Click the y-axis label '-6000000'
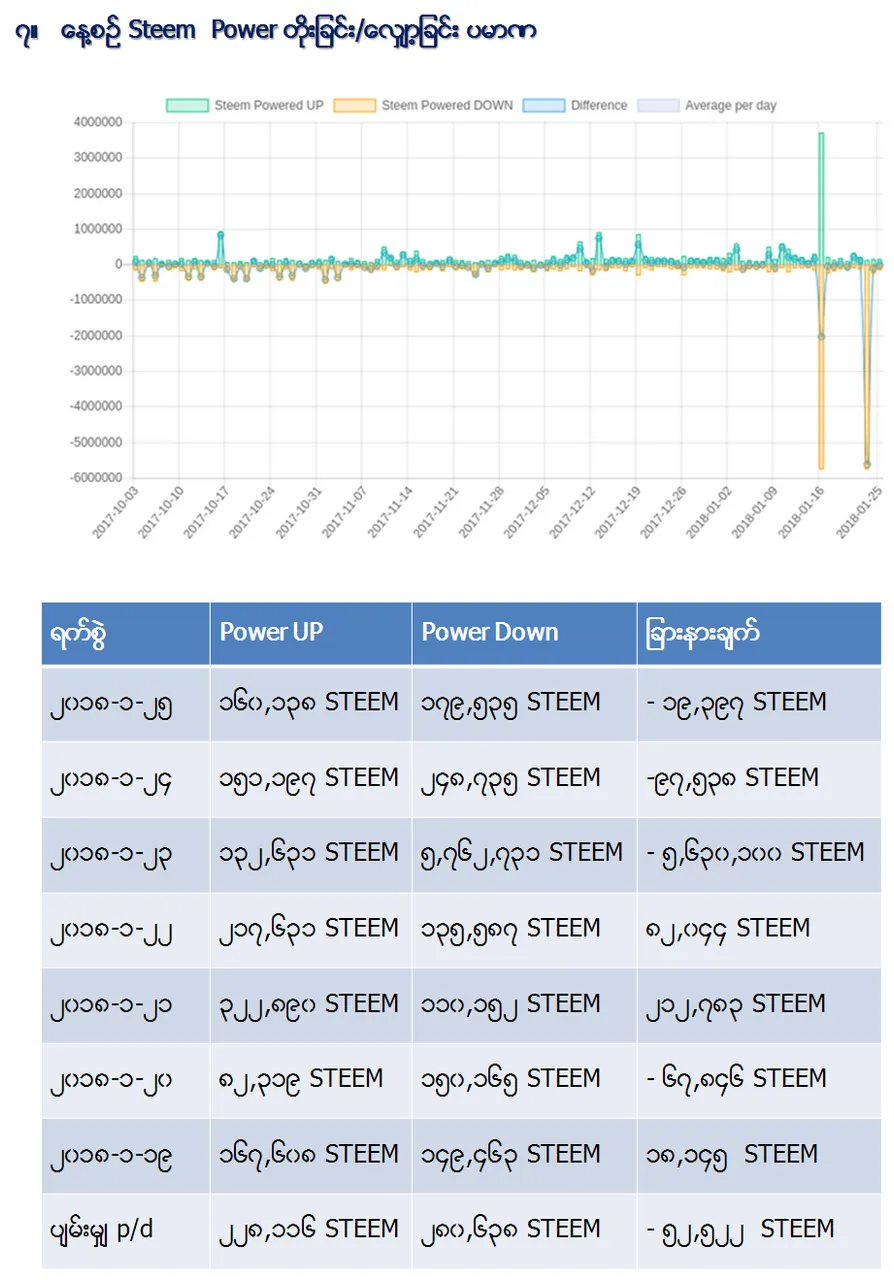This screenshot has width=894, height=1280. coord(96,478)
